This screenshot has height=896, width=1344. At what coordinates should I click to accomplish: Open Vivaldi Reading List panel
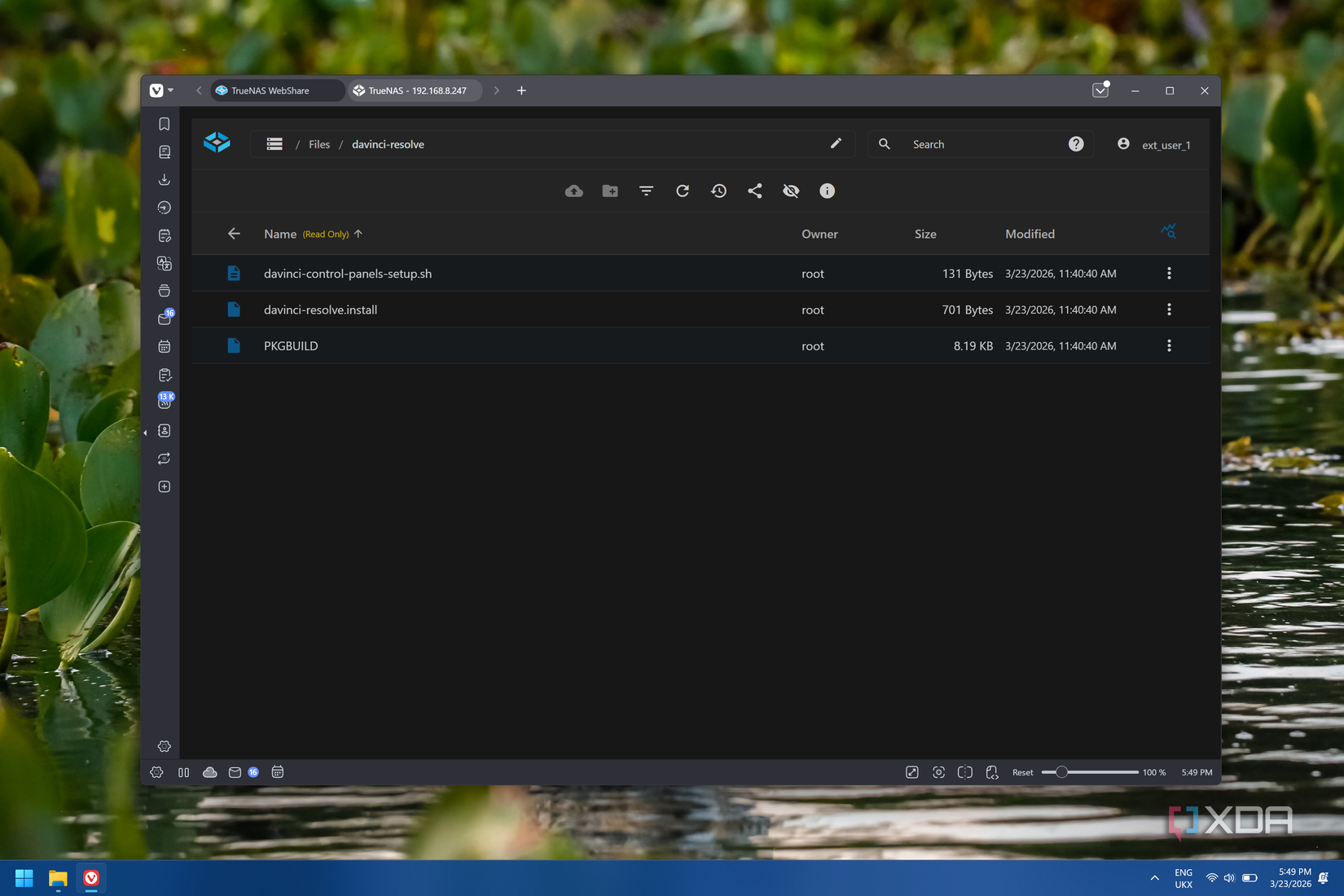[x=164, y=152]
